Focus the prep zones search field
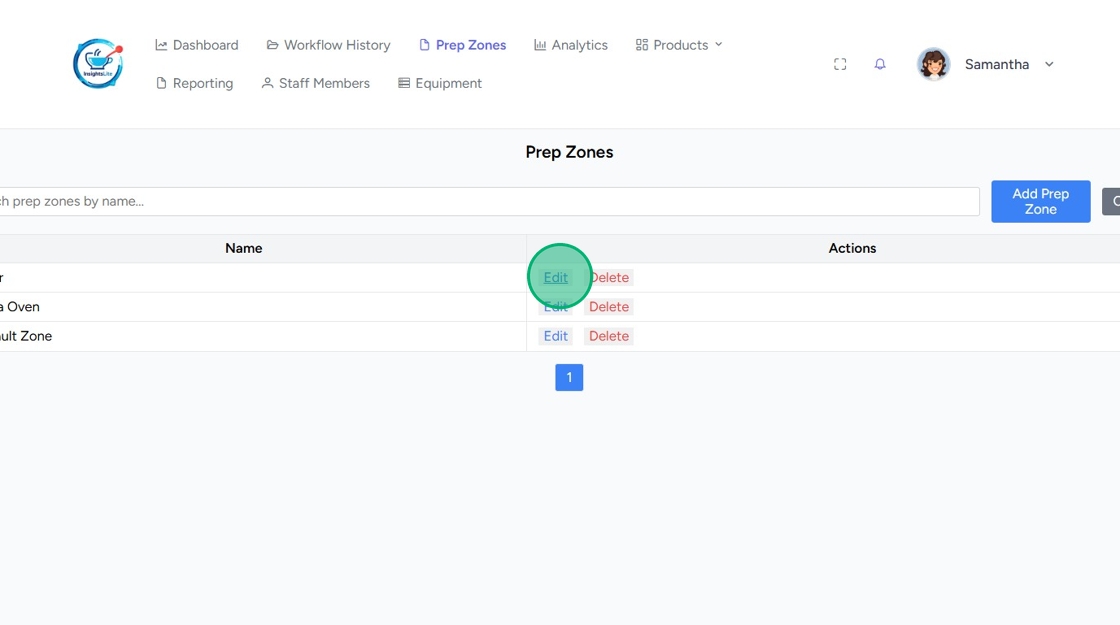The width and height of the screenshot is (1120, 625). click(x=489, y=201)
